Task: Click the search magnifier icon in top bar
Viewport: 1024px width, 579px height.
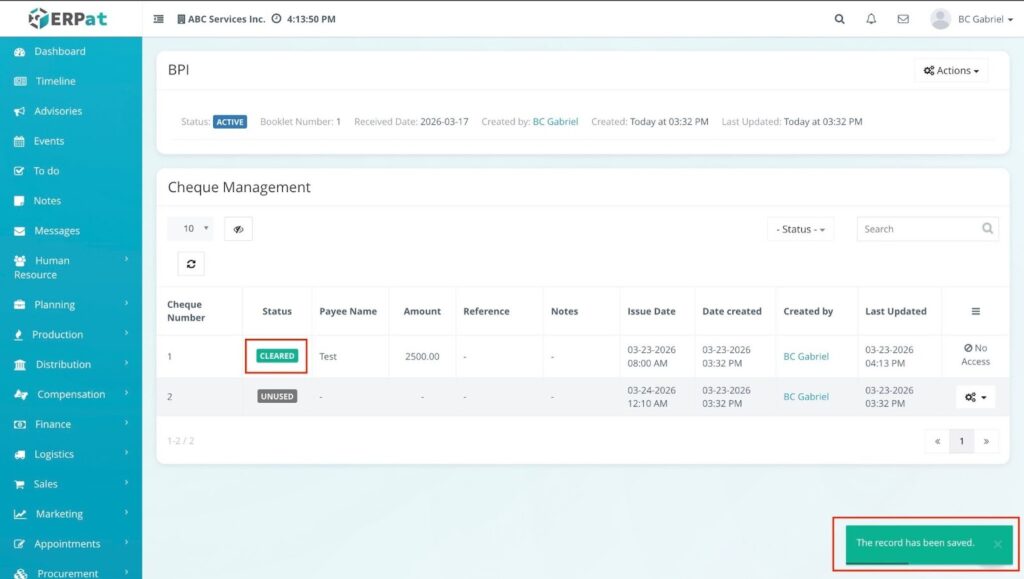Action: tap(839, 19)
